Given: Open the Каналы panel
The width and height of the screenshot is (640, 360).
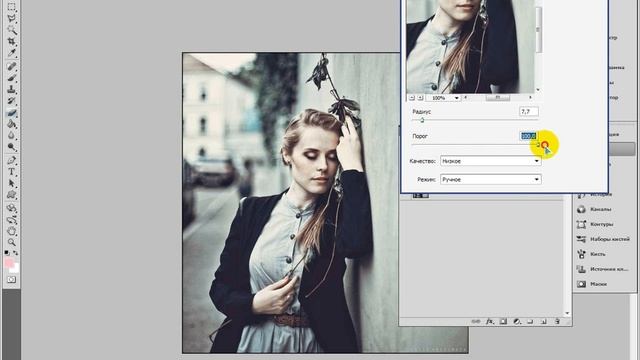Looking at the screenshot, I should pos(600,209).
